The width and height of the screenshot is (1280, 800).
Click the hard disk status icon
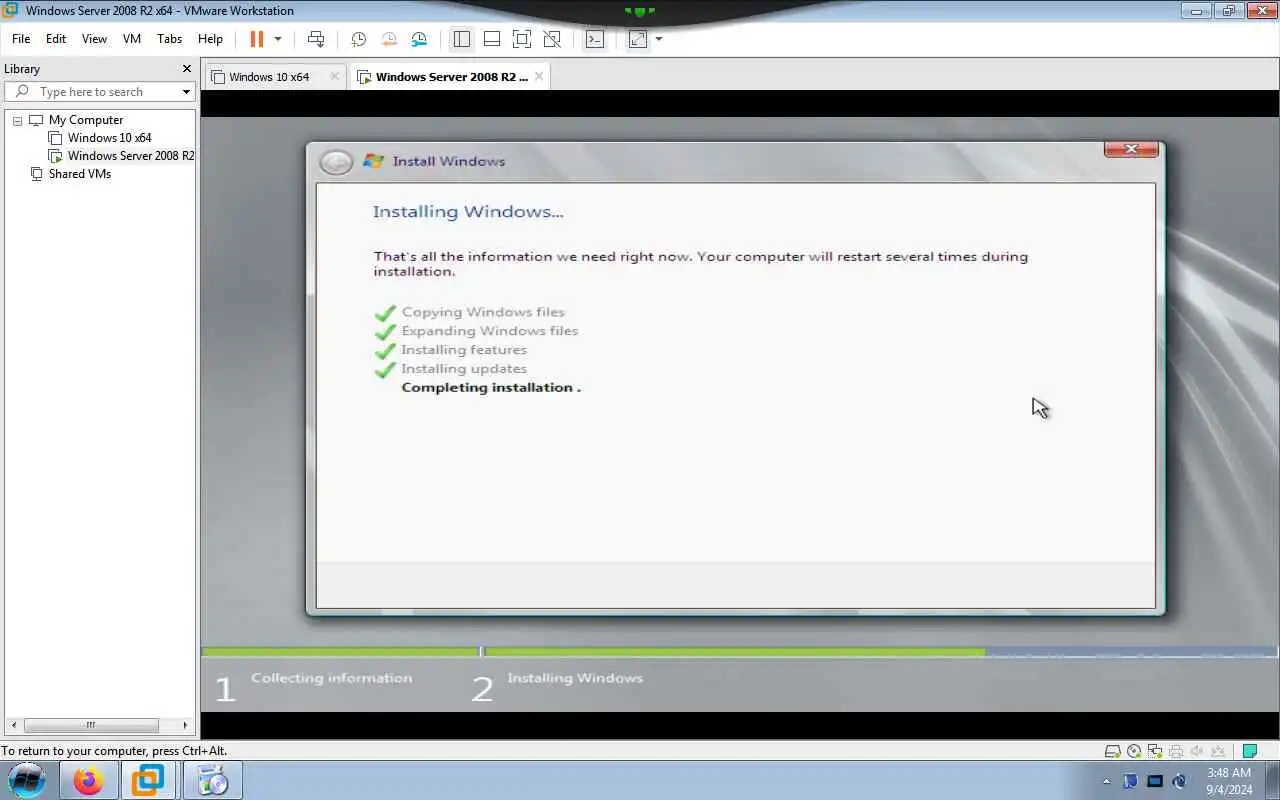(x=1112, y=751)
